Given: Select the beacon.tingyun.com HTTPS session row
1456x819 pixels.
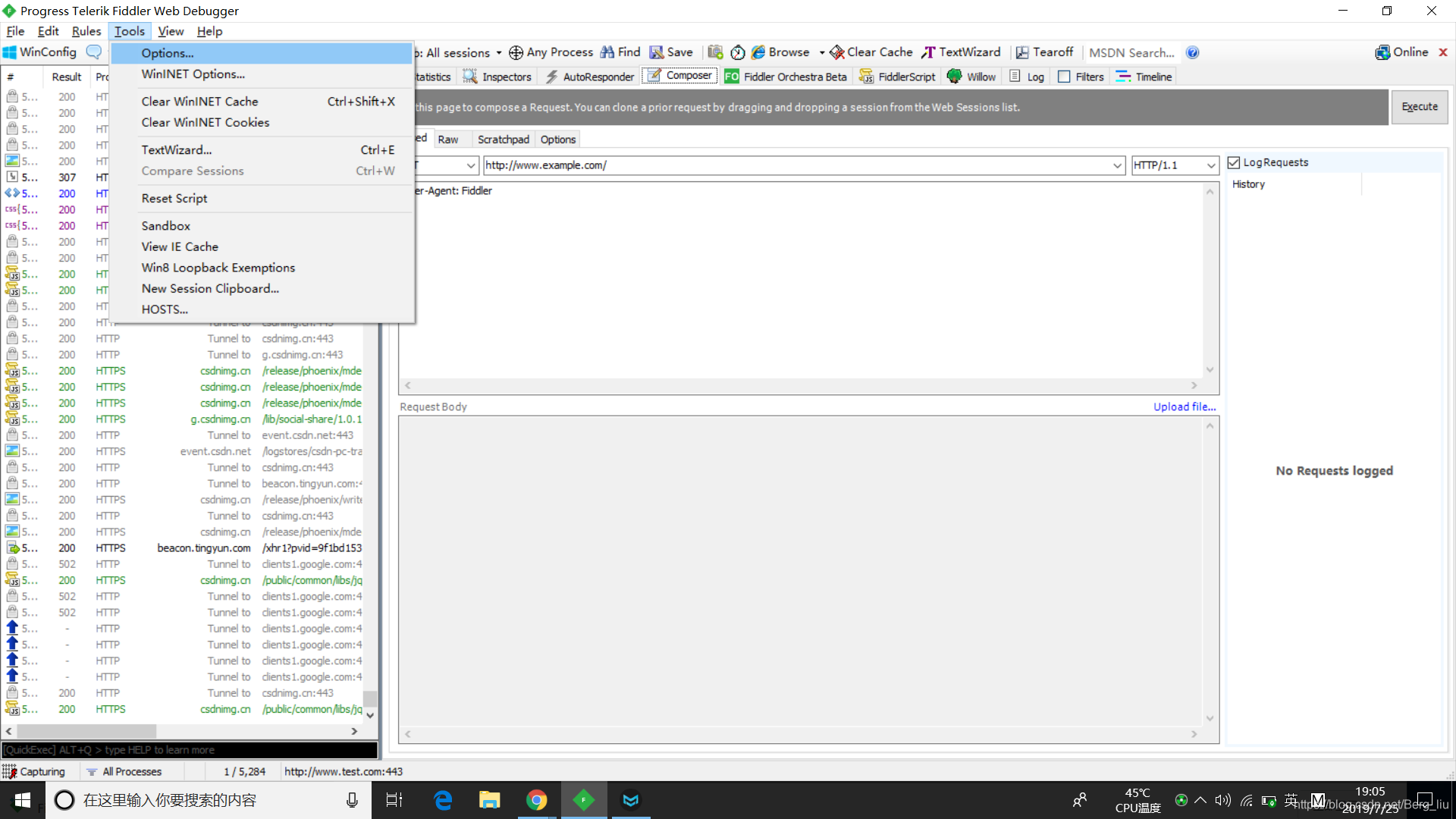Looking at the screenshot, I should pos(184,548).
